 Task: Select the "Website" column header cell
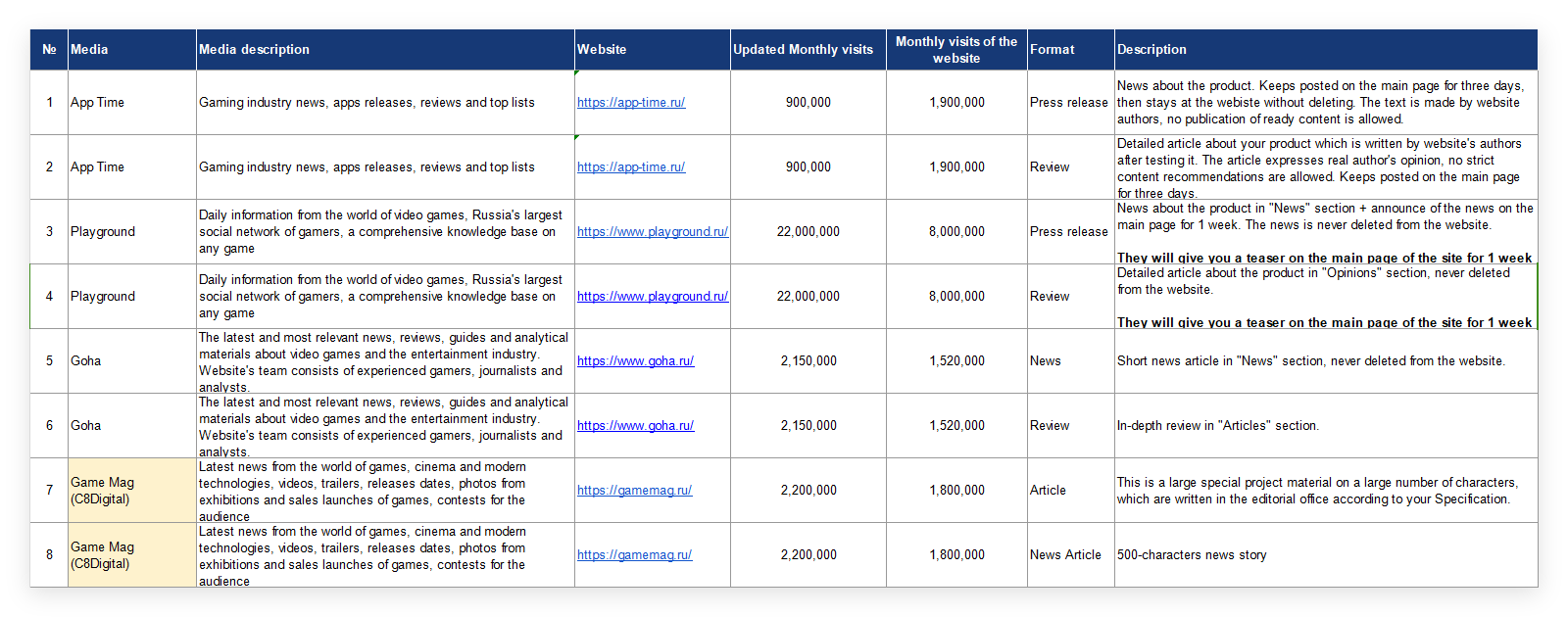652,50
